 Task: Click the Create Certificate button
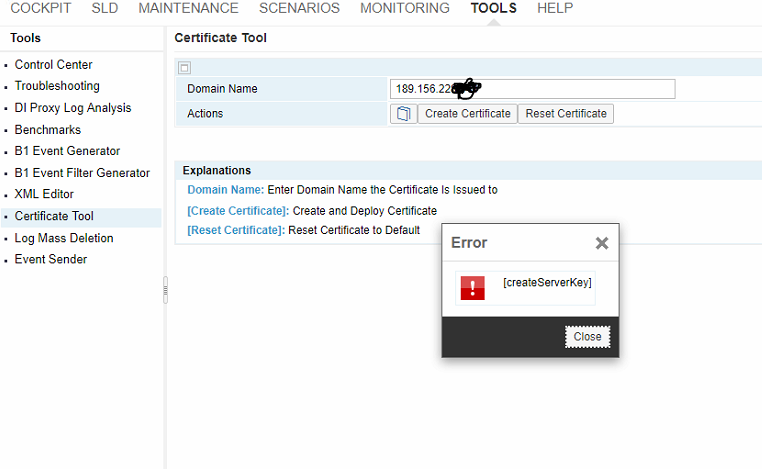tap(468, 114)
